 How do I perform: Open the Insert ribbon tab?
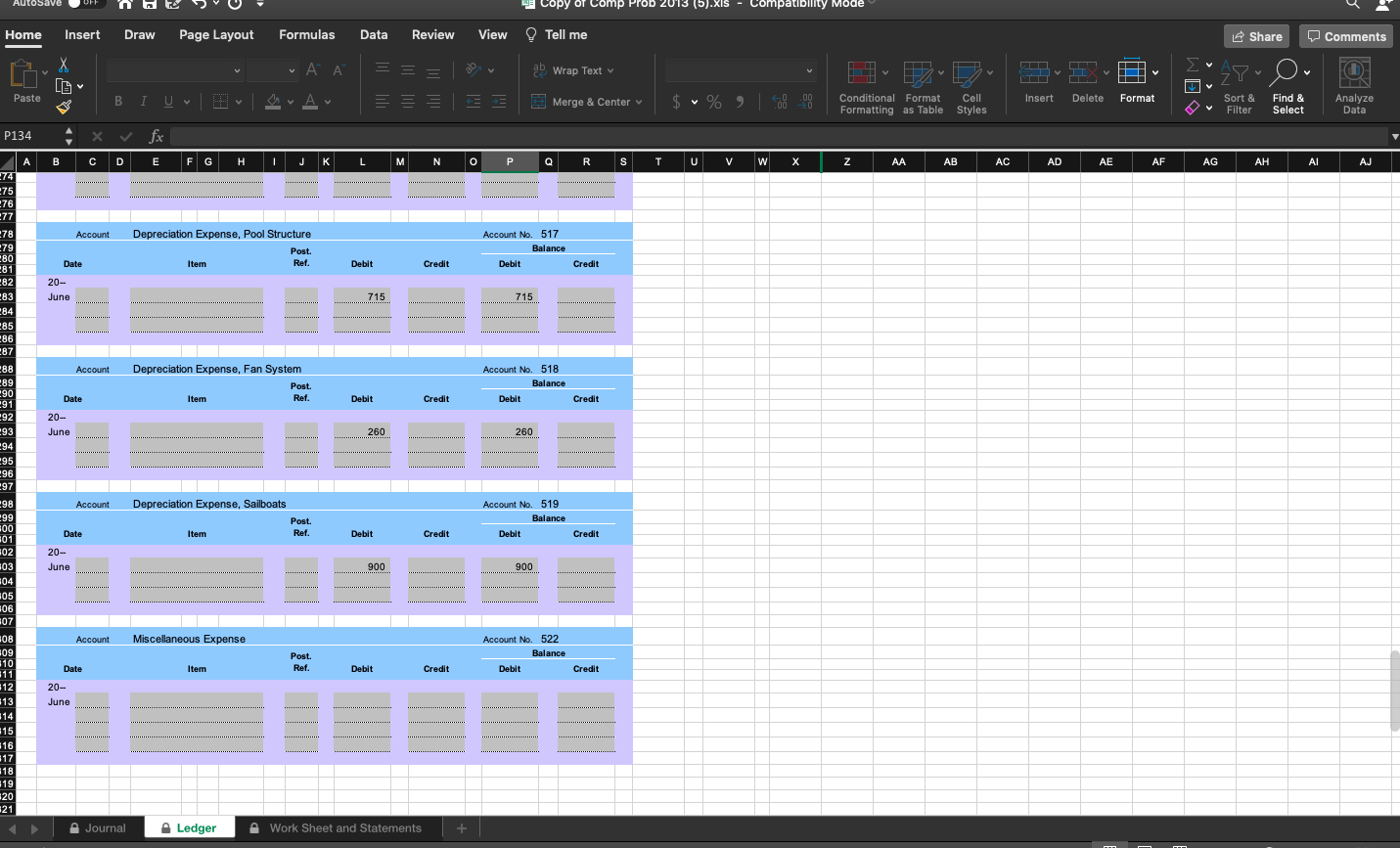[82, 34]
